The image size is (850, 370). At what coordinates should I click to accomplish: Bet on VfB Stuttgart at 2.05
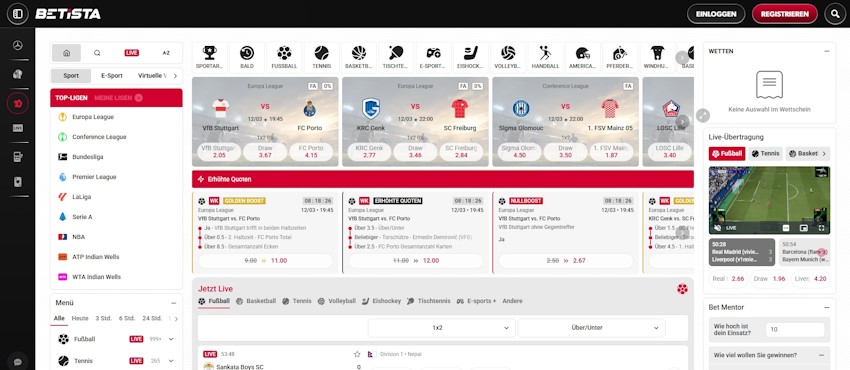[219, 152]
